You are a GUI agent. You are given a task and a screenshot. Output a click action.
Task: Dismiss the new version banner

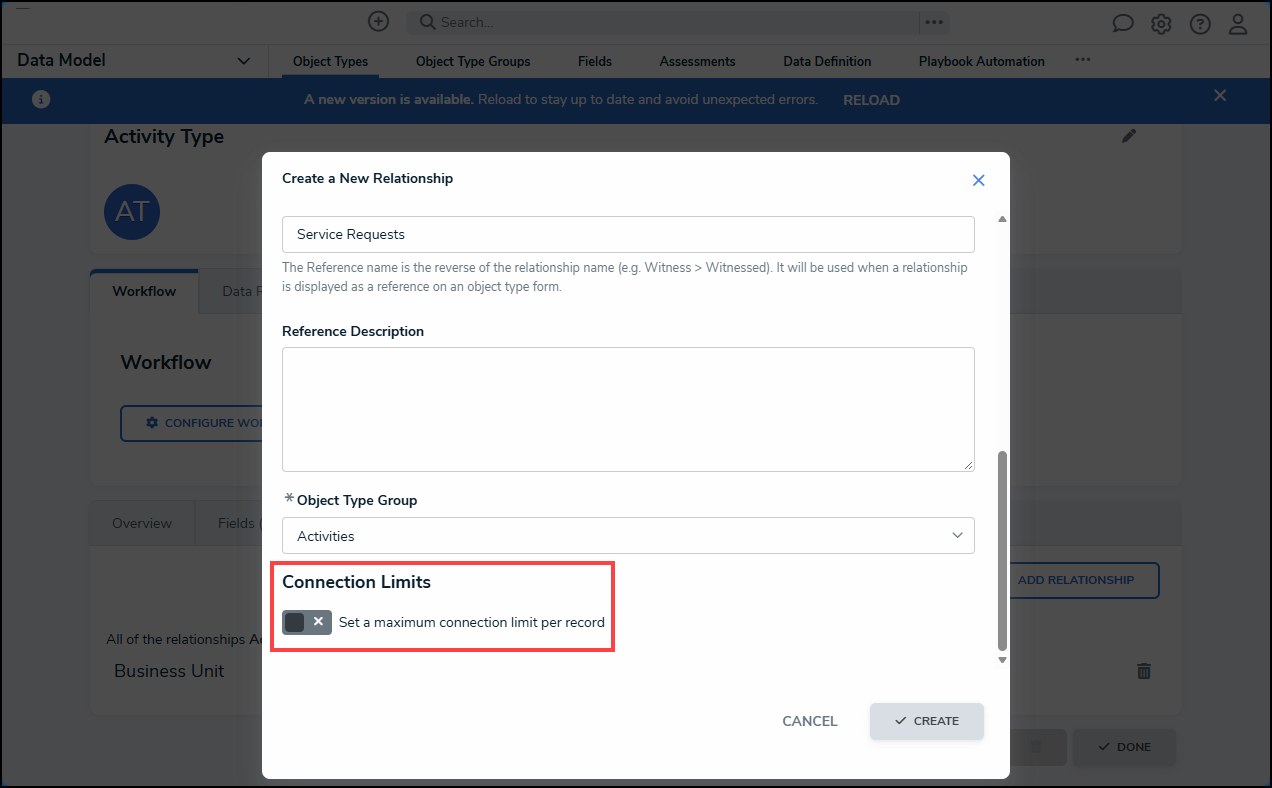tap(1220, 96)
